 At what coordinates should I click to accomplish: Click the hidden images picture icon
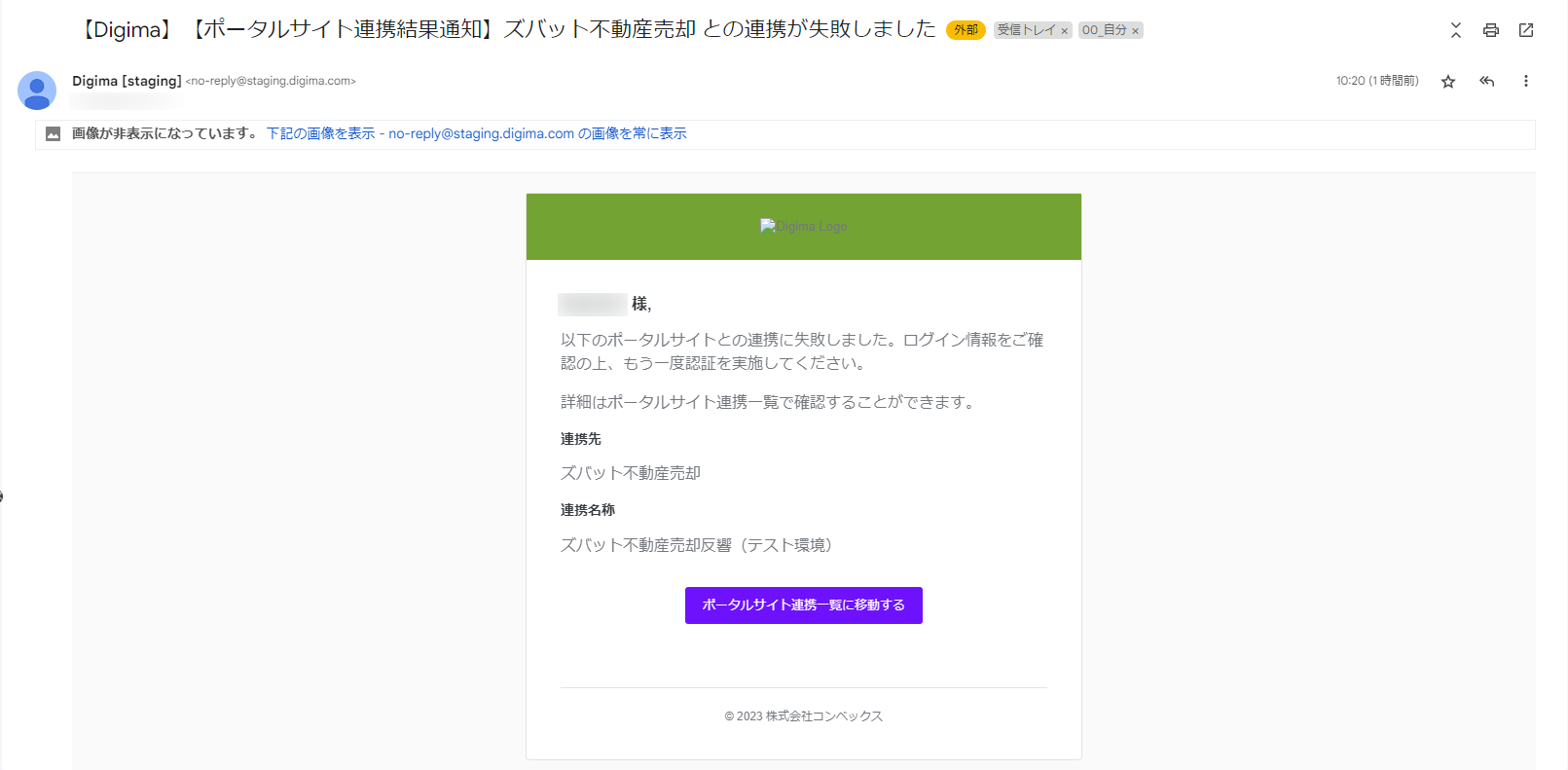pos(54,134)
